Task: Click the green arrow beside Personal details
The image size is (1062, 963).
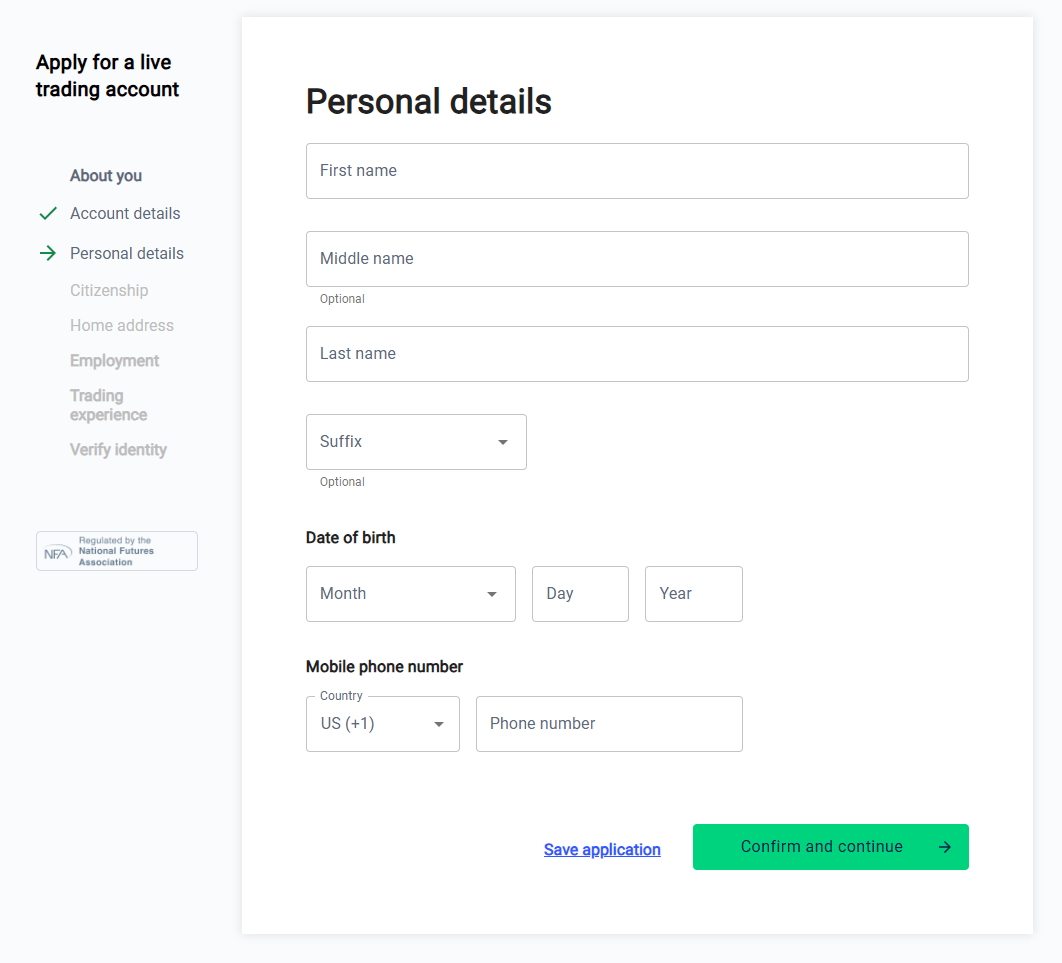Action: (47, 253)
